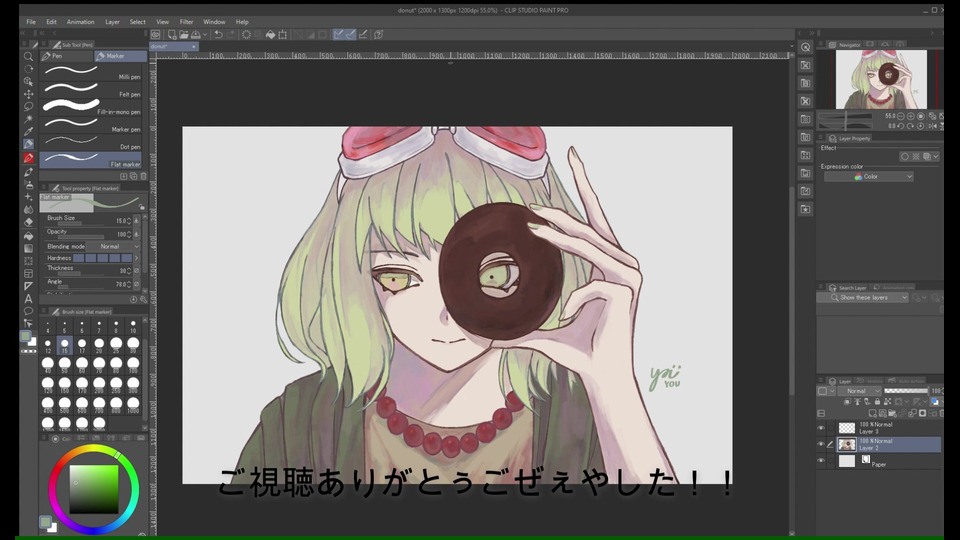The height and width of the screenshot is (540, 960).
Task: Open Blending mode Normal dropdown in Tool property
Action: [113, 246]
